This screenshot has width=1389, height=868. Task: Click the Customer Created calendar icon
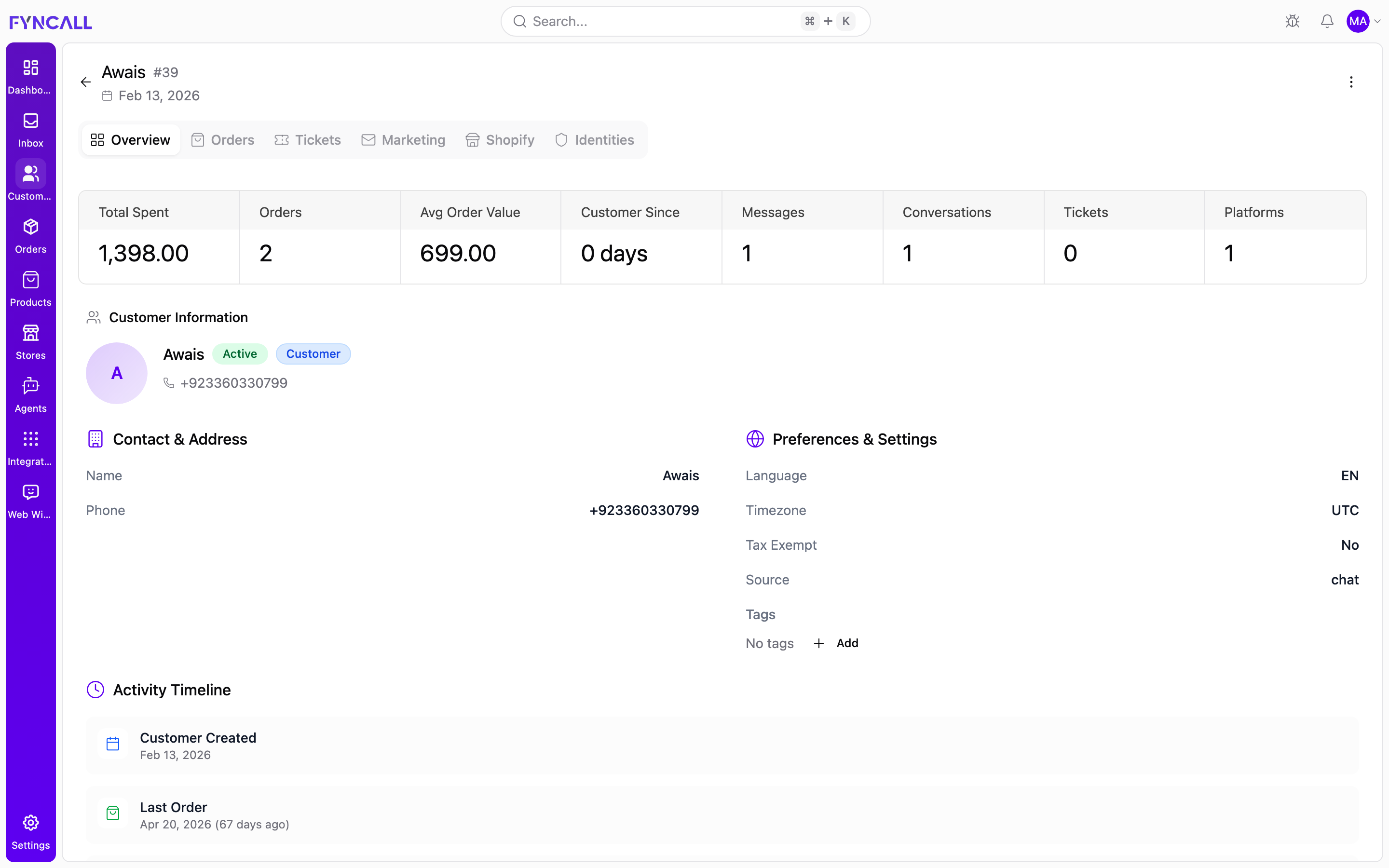113,744
